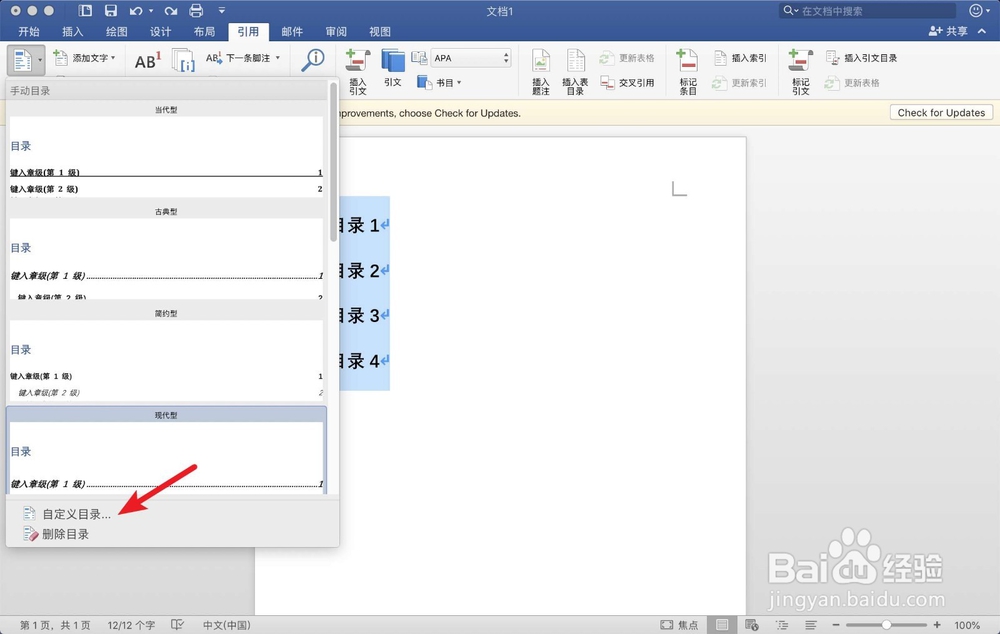
Task: Open the Undo history dropdown arrow
Action: [151, 11]
